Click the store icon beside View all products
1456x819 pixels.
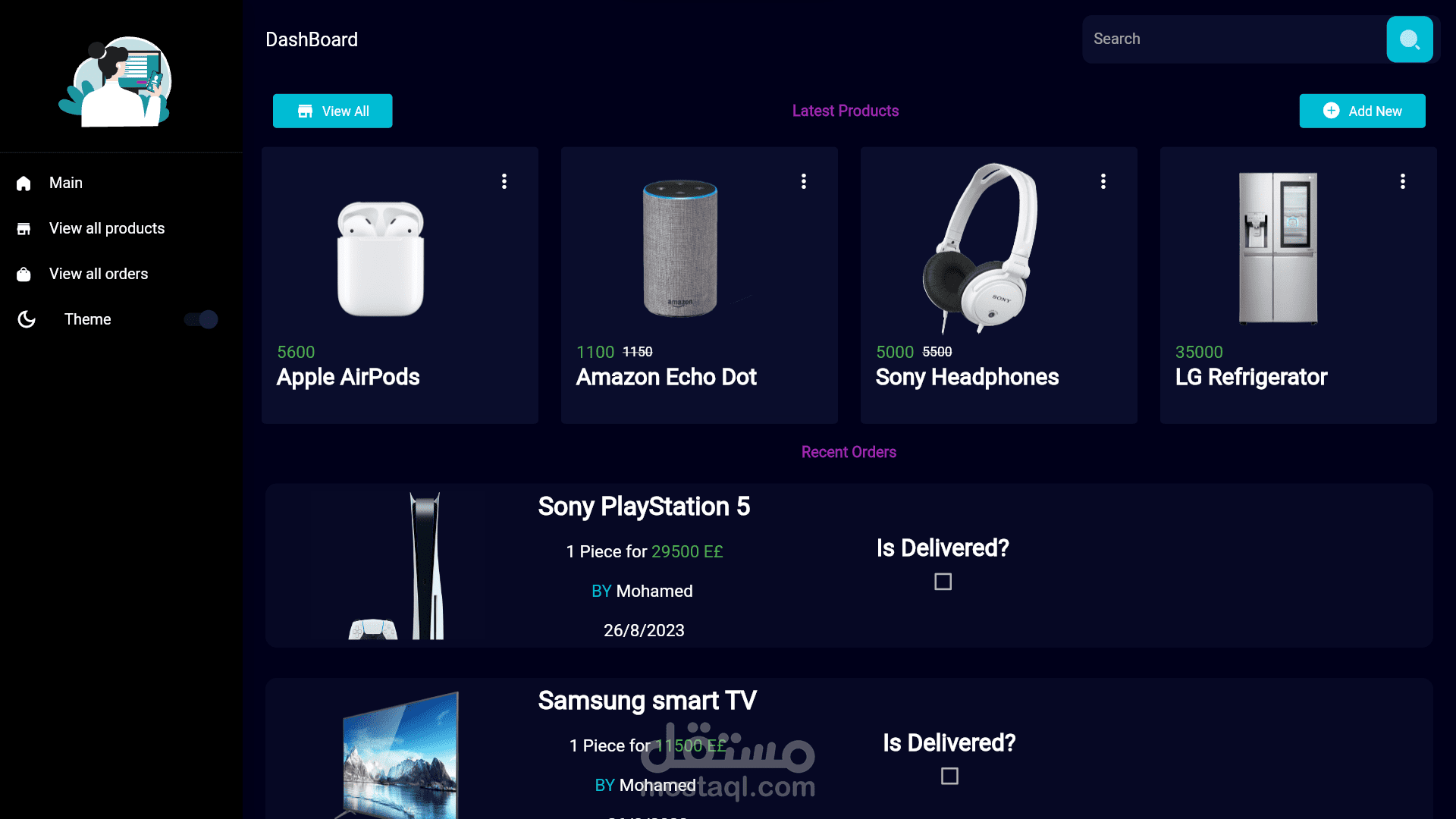point(24,229)
